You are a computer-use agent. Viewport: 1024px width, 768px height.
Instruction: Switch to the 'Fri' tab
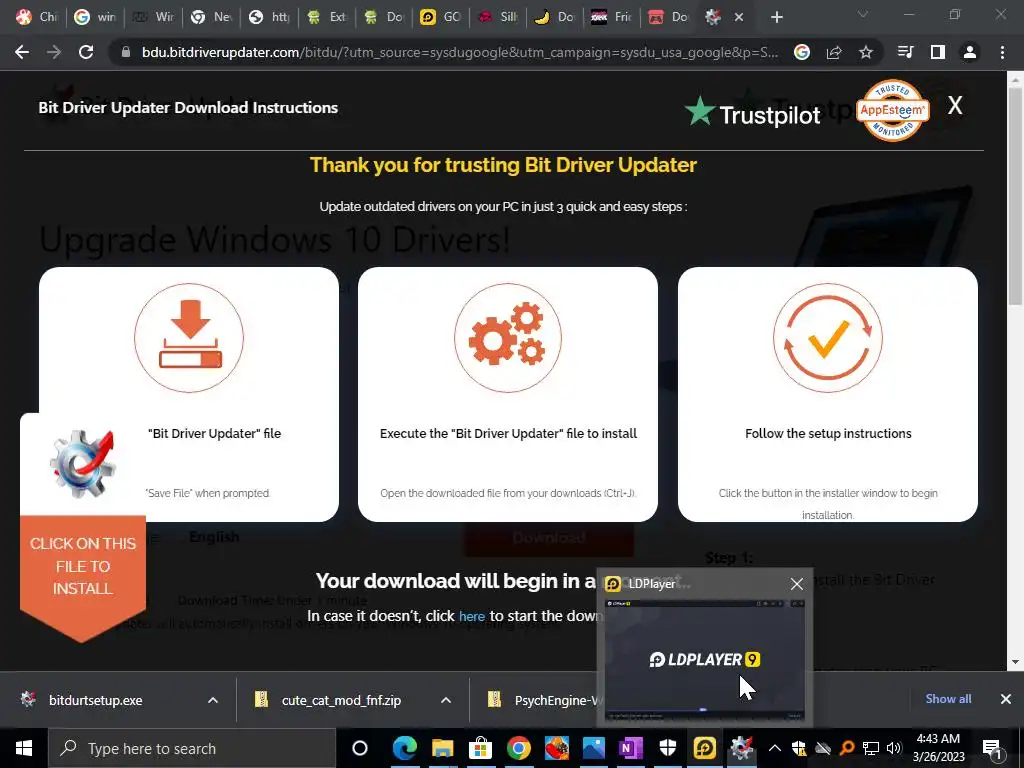tap(612, 17)
